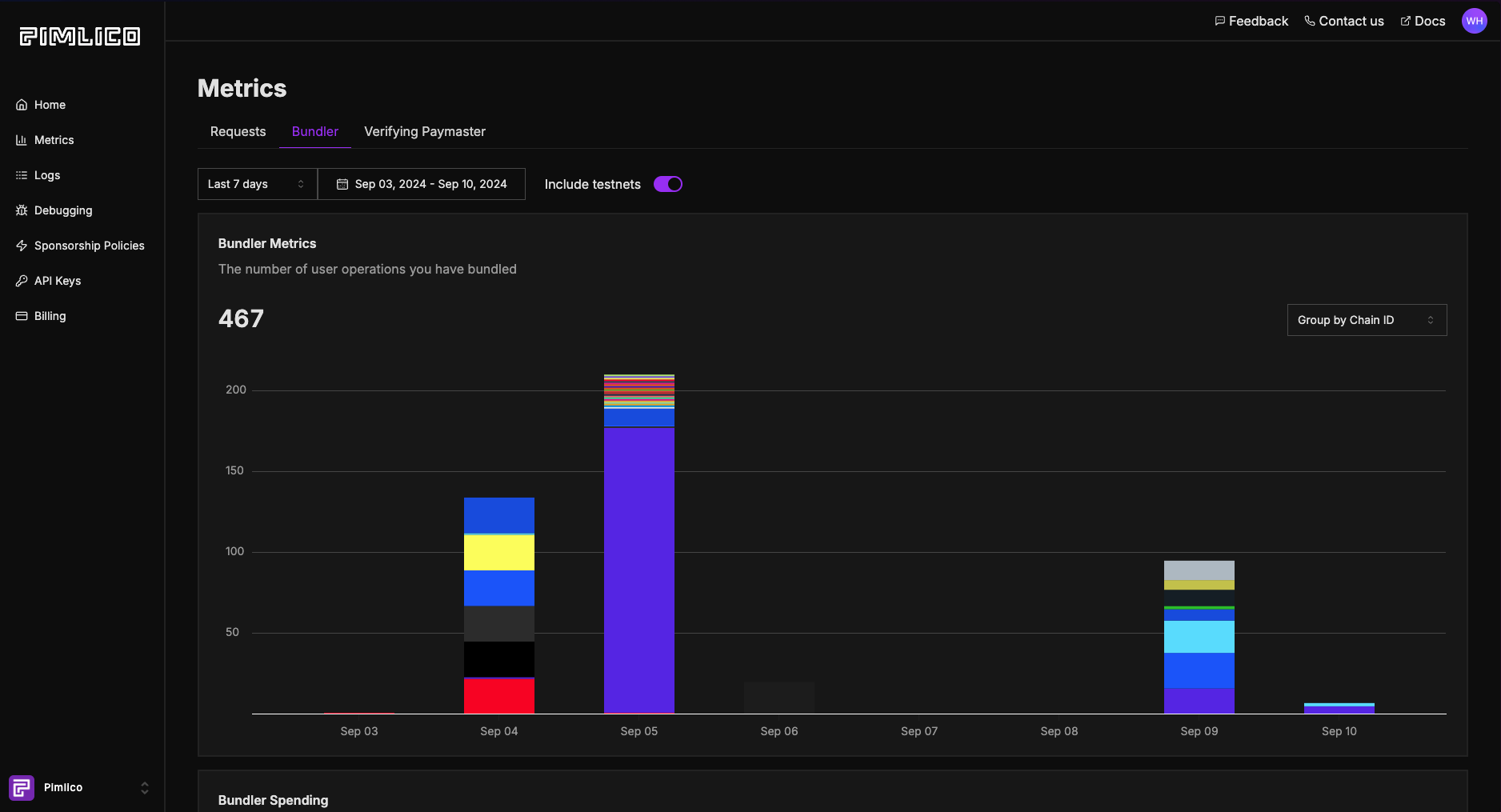Click the Bundler Spending heading
Viewport: 1501px width, 812px height.
(x=273, y=800)
